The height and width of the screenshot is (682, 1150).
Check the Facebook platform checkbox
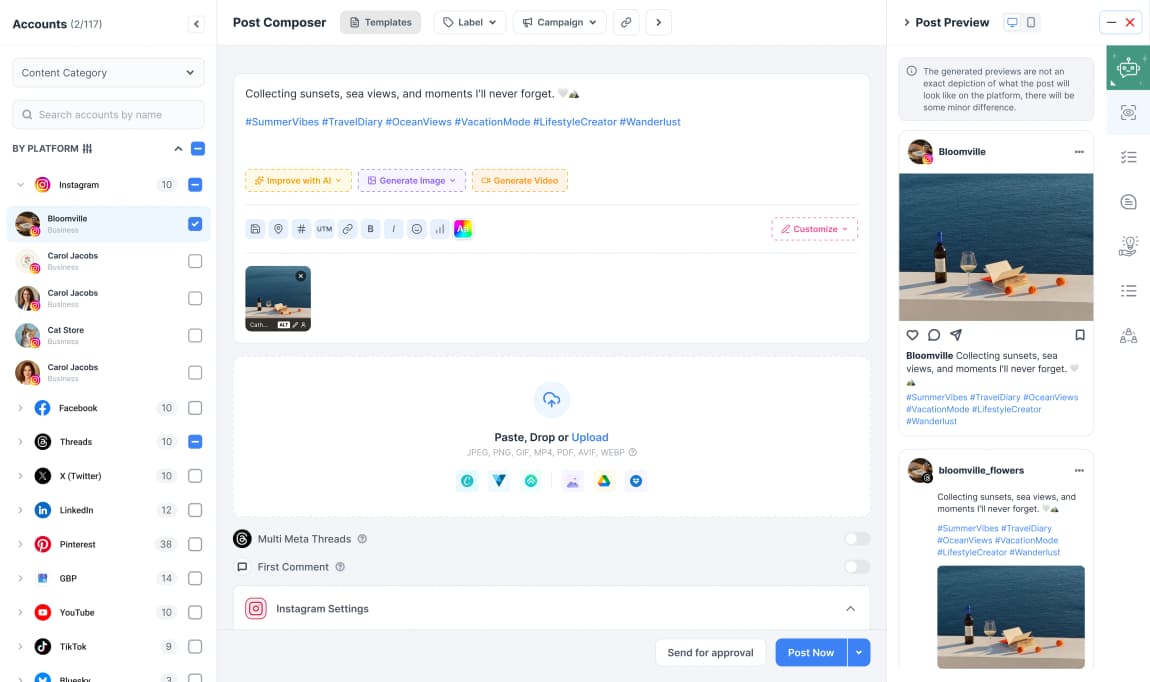(x=195, y=408)
